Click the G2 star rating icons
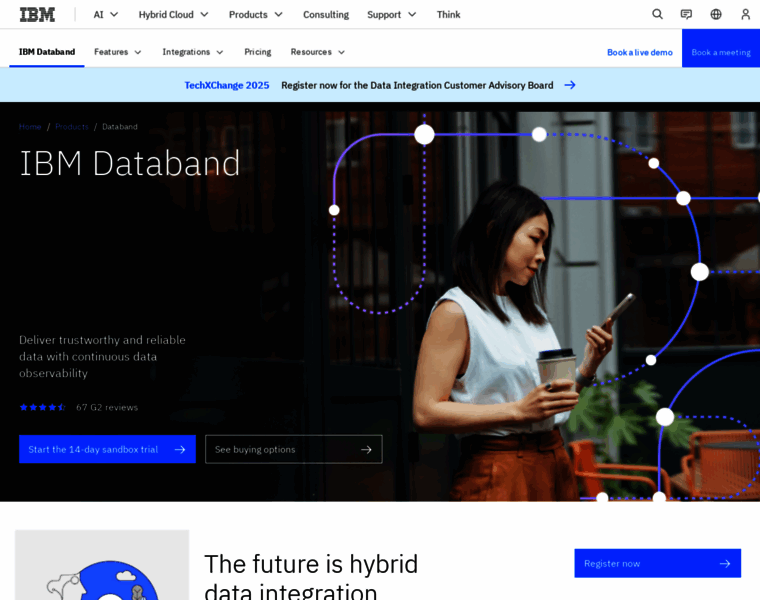Image resolution: width=760 pixels, height=600 pixels. click(x=43, y=407)
